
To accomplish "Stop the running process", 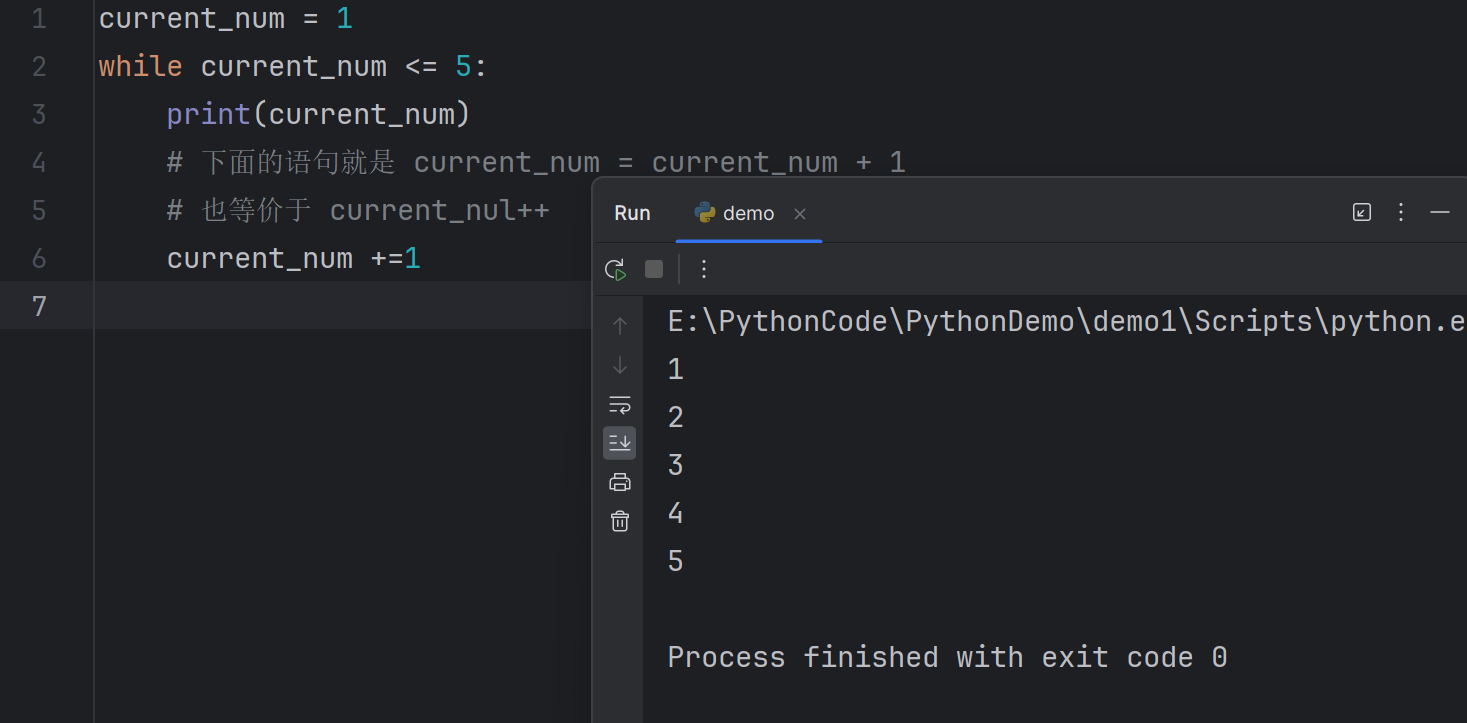I will point(654,269).
